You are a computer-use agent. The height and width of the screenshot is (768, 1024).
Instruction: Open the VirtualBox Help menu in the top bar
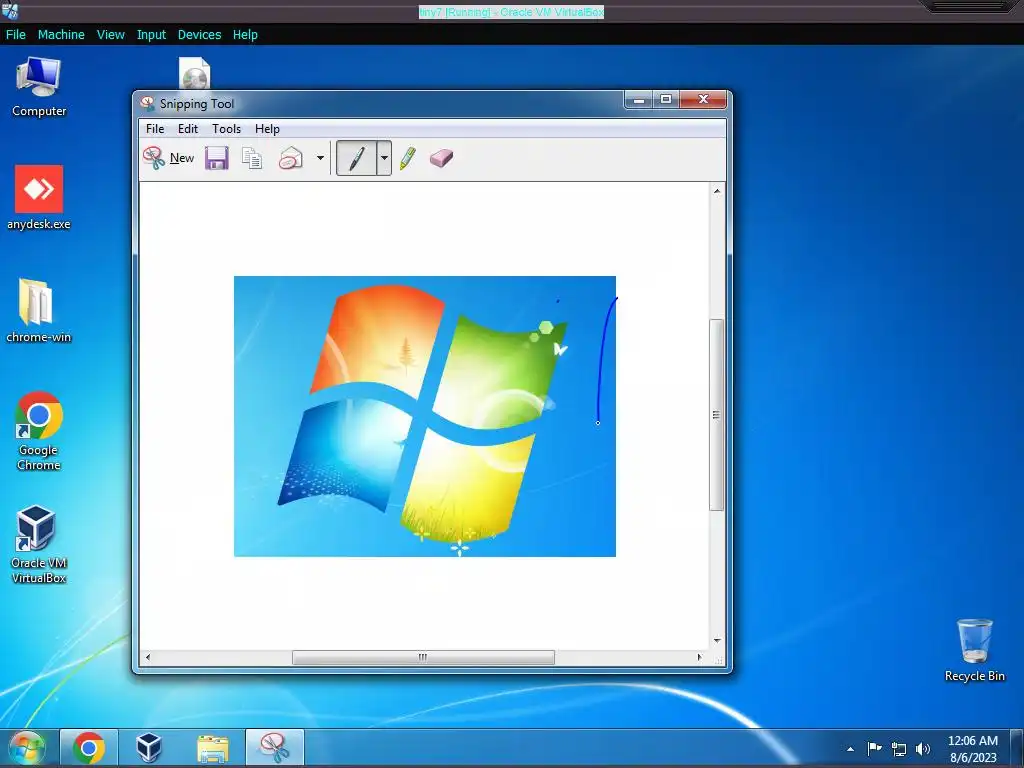click(x=245, y=35)
